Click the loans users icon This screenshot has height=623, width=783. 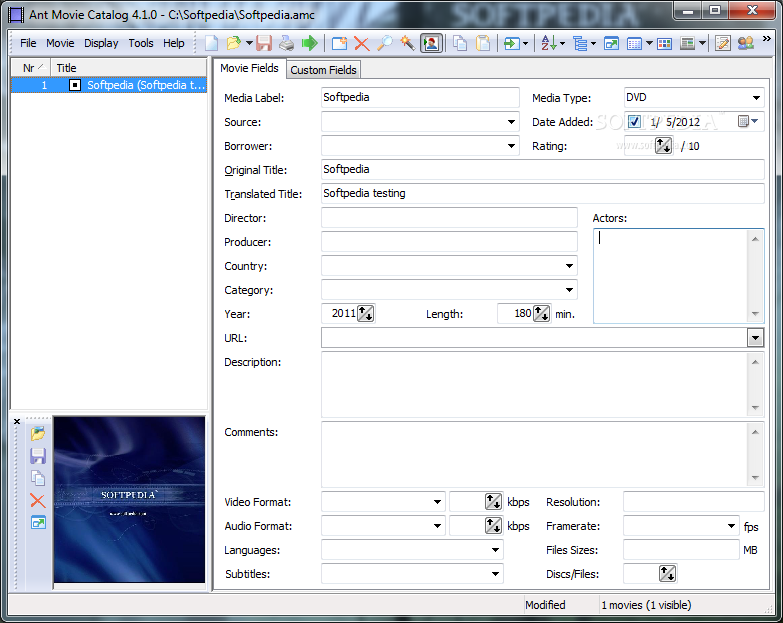point(746,43)
